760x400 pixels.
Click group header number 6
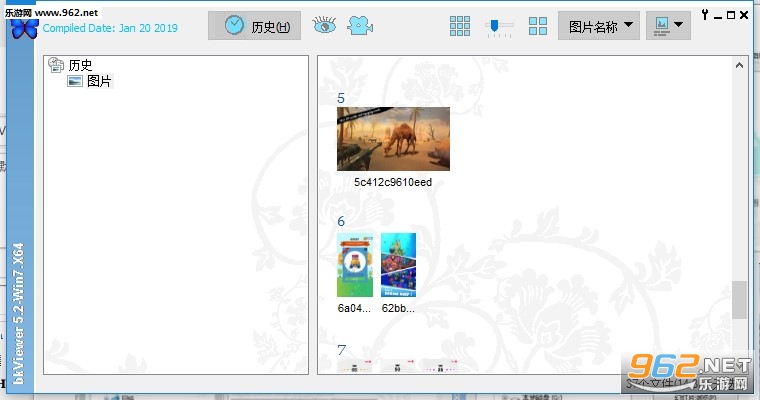click(341, 222)
